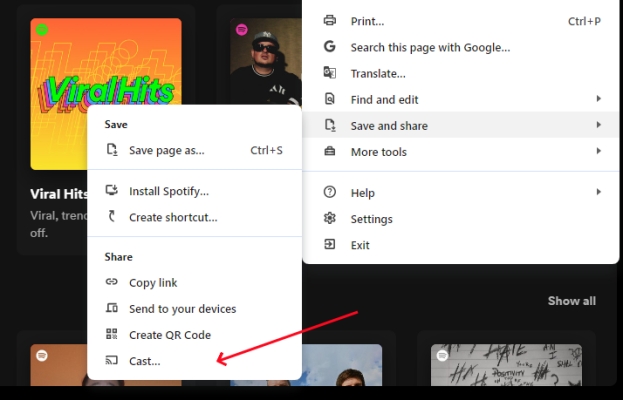Screen dimensions: 623x400
Task: Select Cast... in the Share section
Action: (x=195, y=361)
